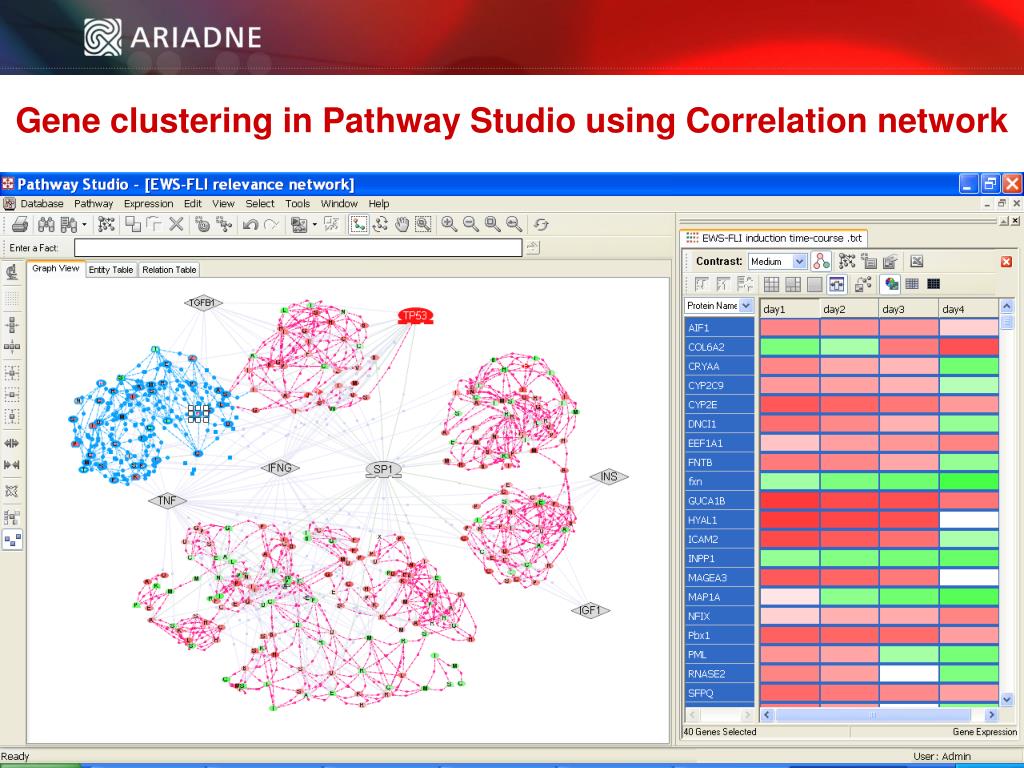Click the day1 heatmap cell for fxn
Image resolution: width=1024 pixels, height=768 pixels.
click(x=790, y=481)
